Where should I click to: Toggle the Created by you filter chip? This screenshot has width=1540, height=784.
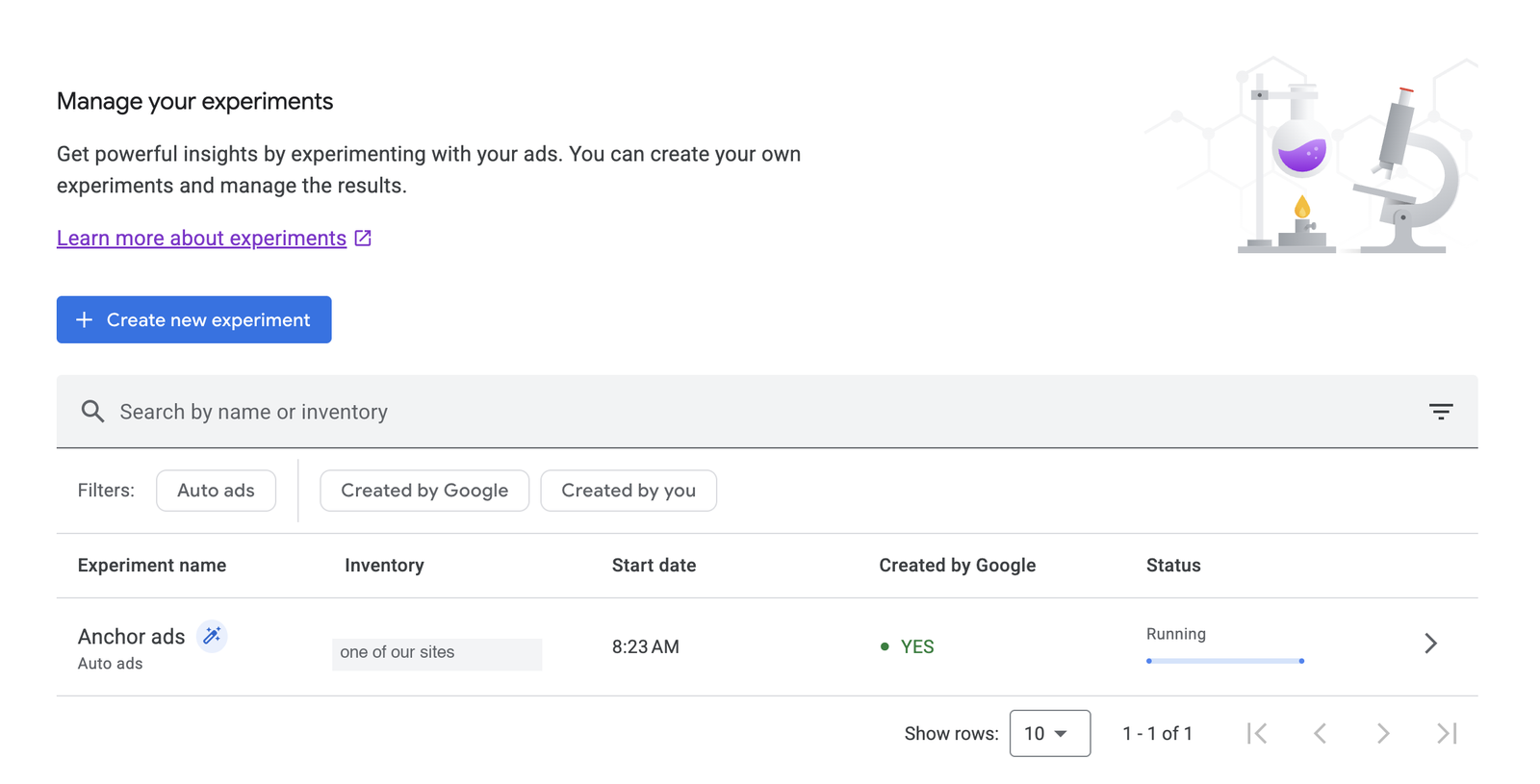(629, 491)
